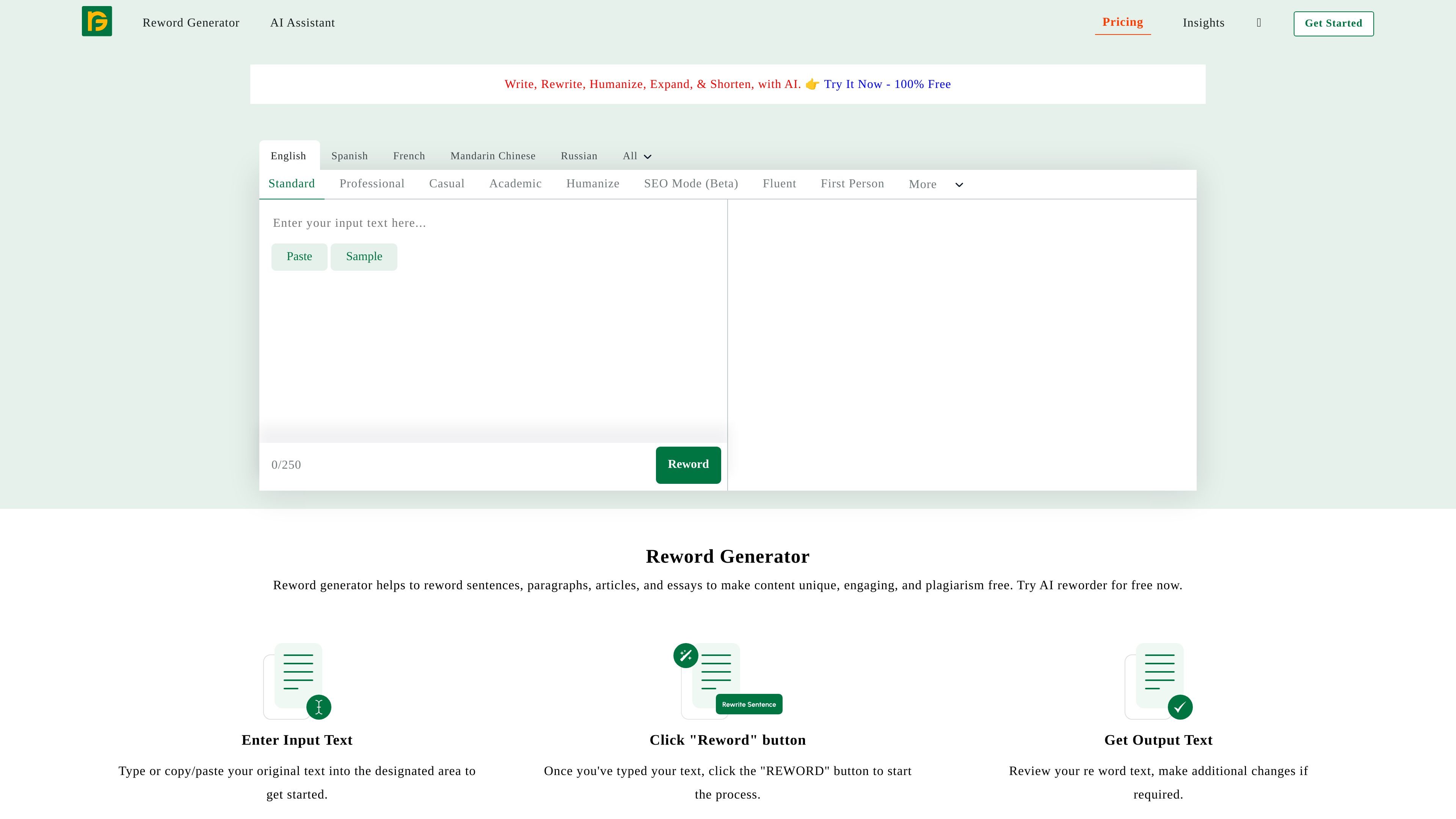This screenshot has width=1456, height=819.
Task: Click the Sample button
Action: pyautogui.click(x=364, y=257)
